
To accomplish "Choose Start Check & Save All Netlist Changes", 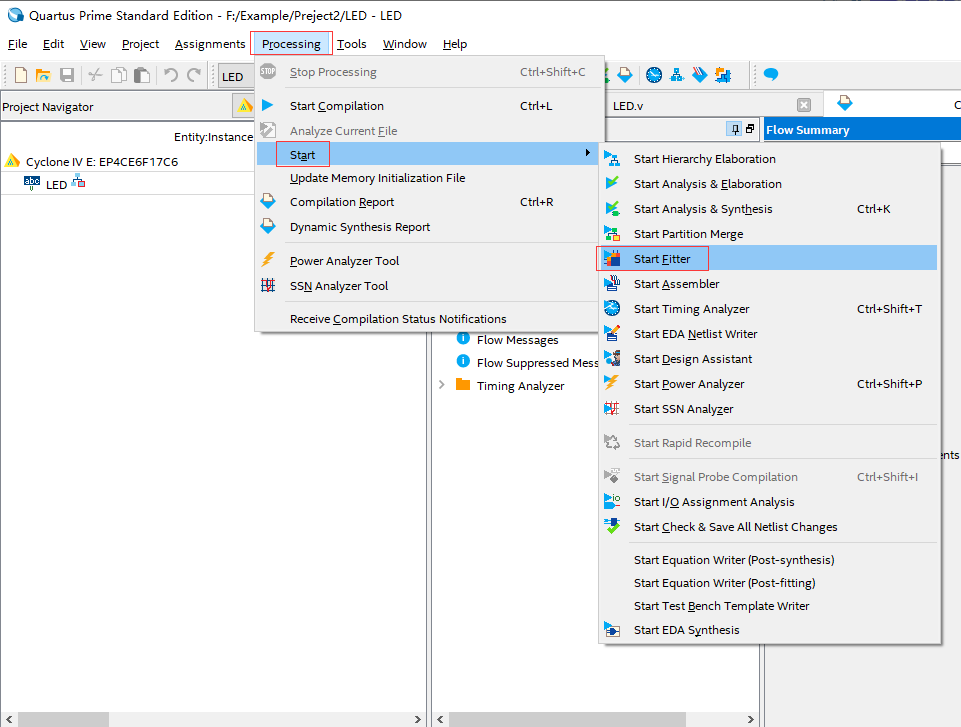I will pos(769,527).
